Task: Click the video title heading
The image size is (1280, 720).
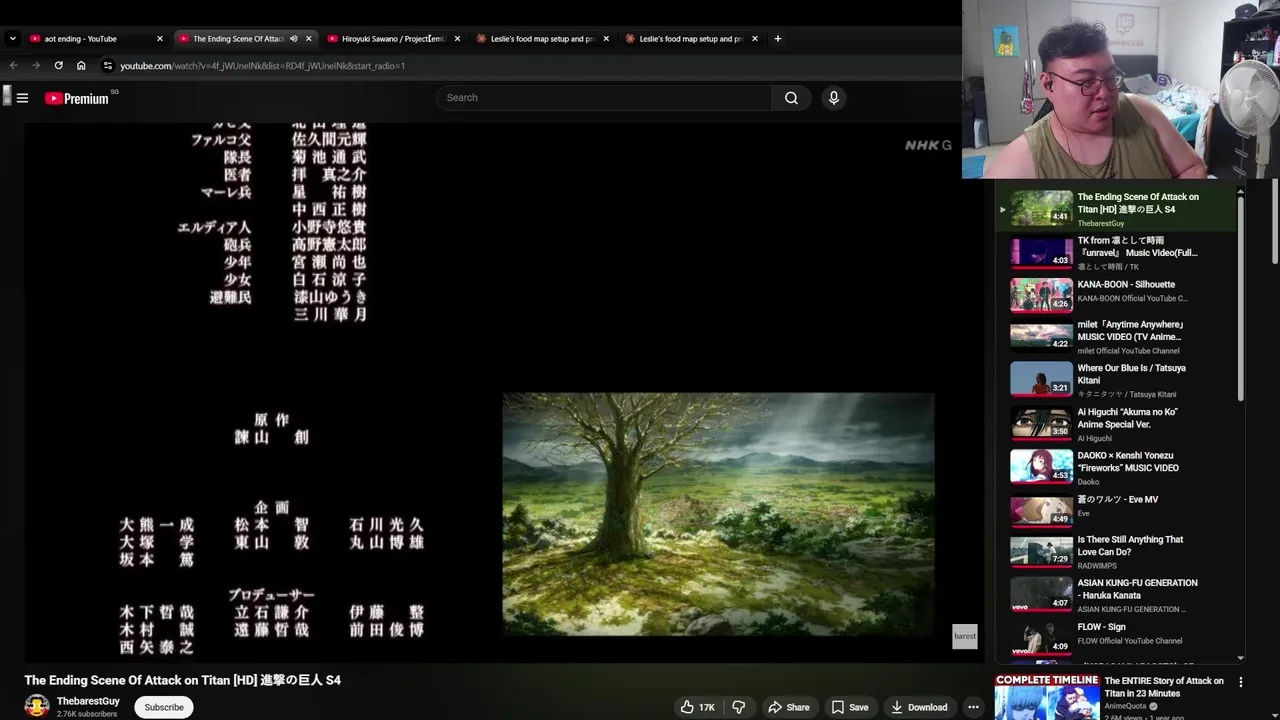Action: coord(183,680)
